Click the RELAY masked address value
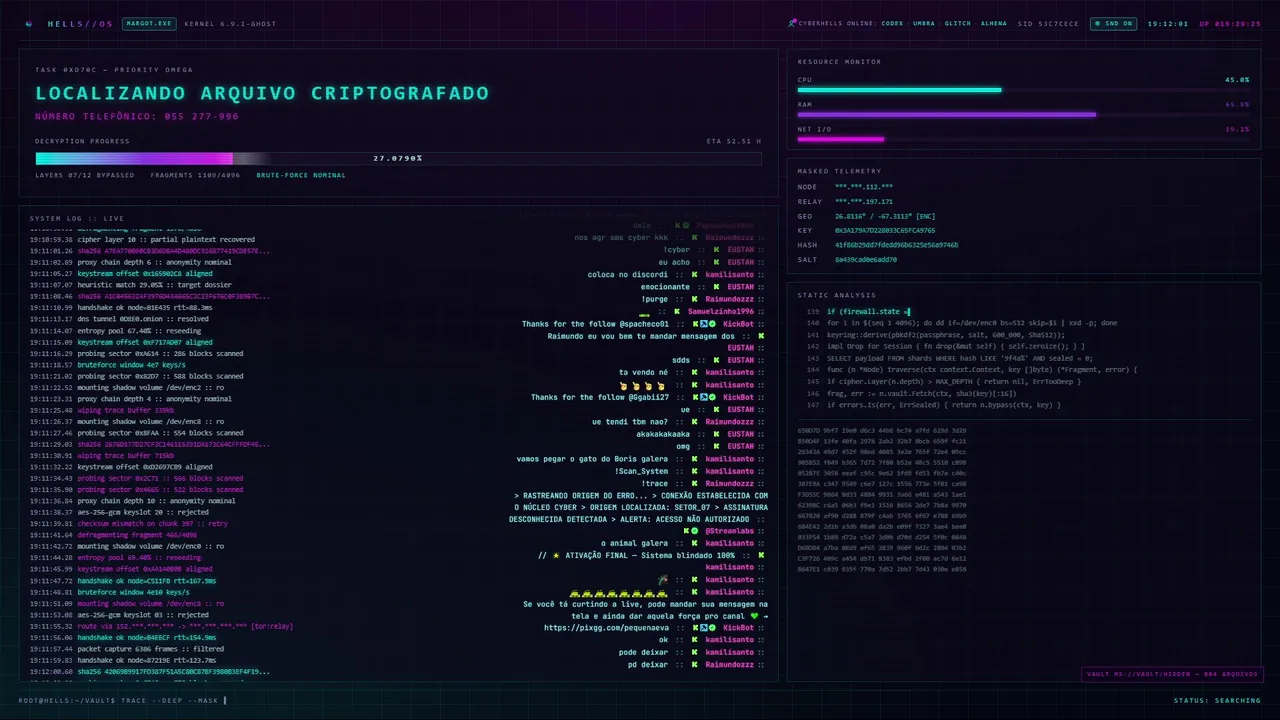 864,201
